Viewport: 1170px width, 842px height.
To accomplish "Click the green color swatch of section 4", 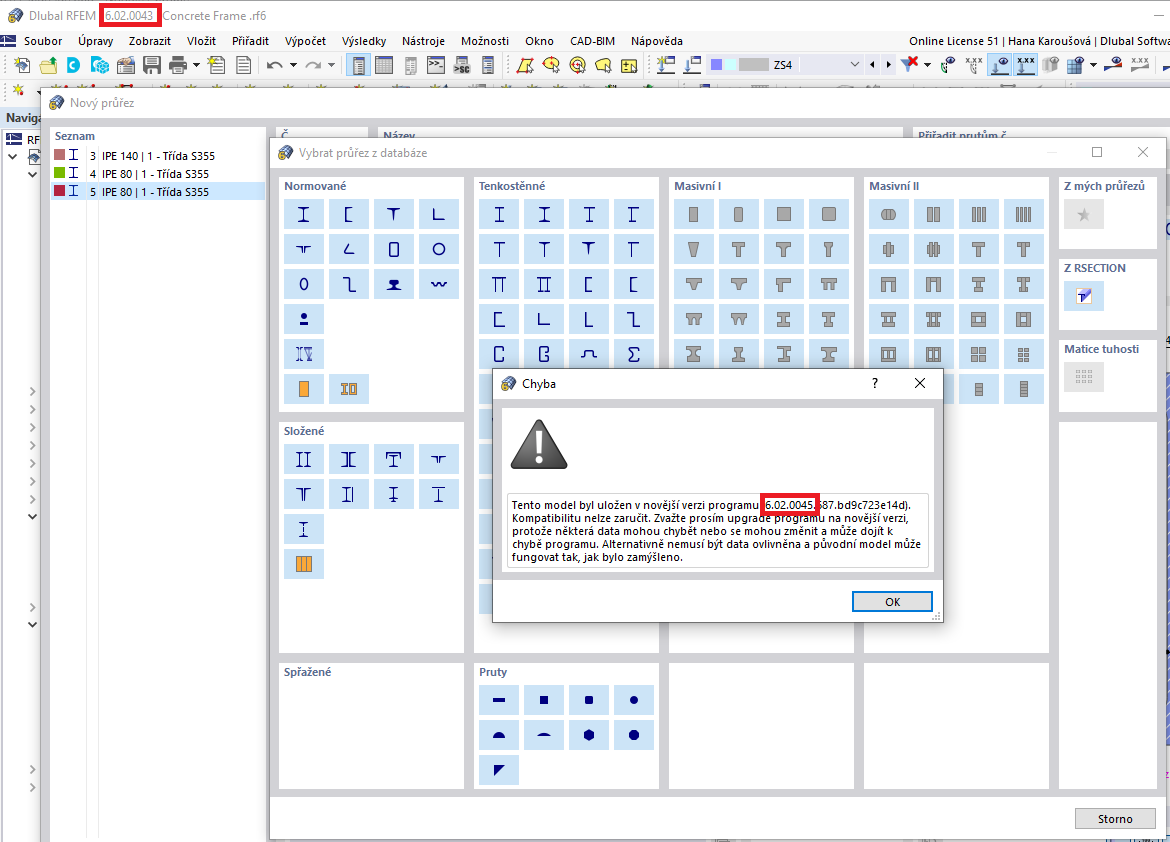I will point(60,172).
